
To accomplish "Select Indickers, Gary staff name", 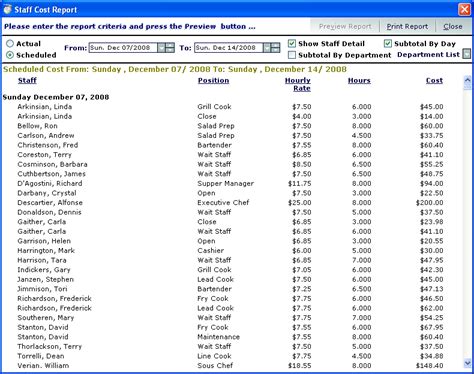I will (44, 270).
